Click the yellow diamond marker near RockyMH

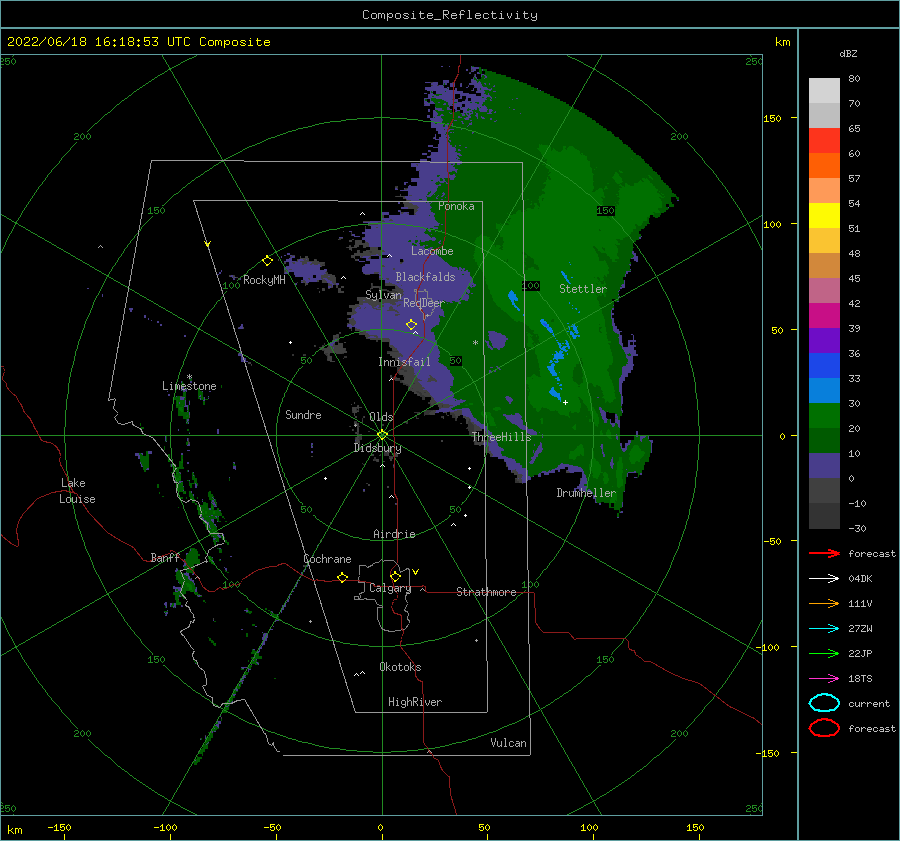pos(267,261)
